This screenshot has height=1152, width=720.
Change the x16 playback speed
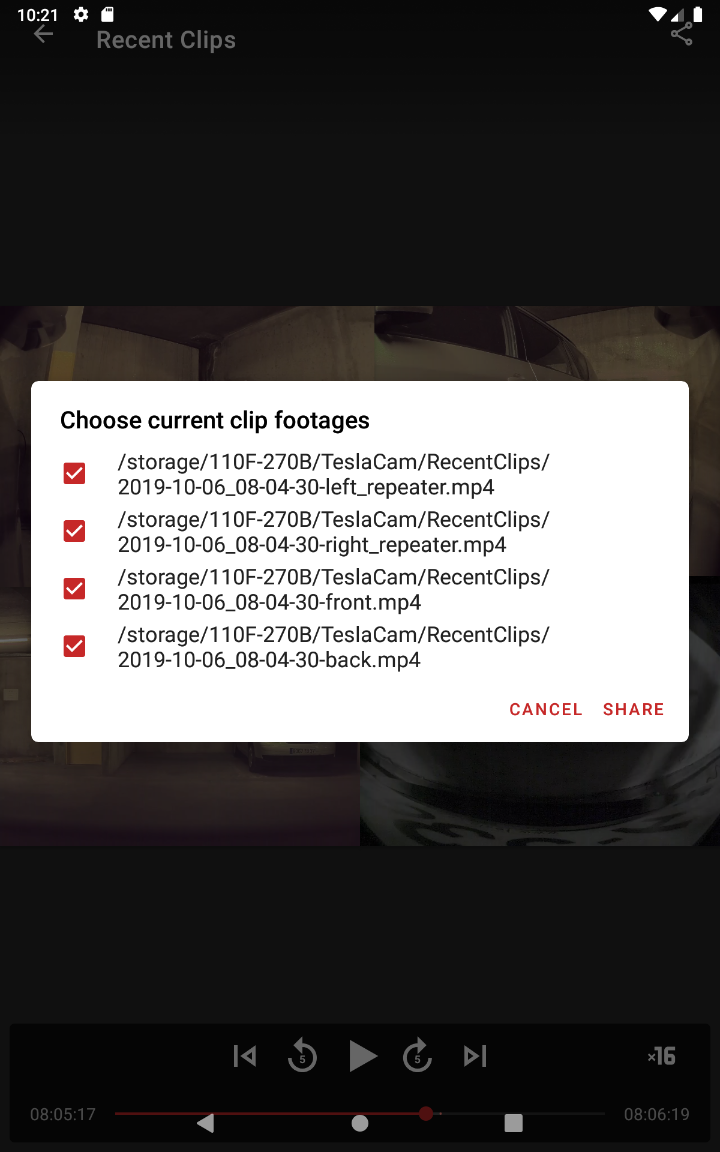(x=661, y=1056)
